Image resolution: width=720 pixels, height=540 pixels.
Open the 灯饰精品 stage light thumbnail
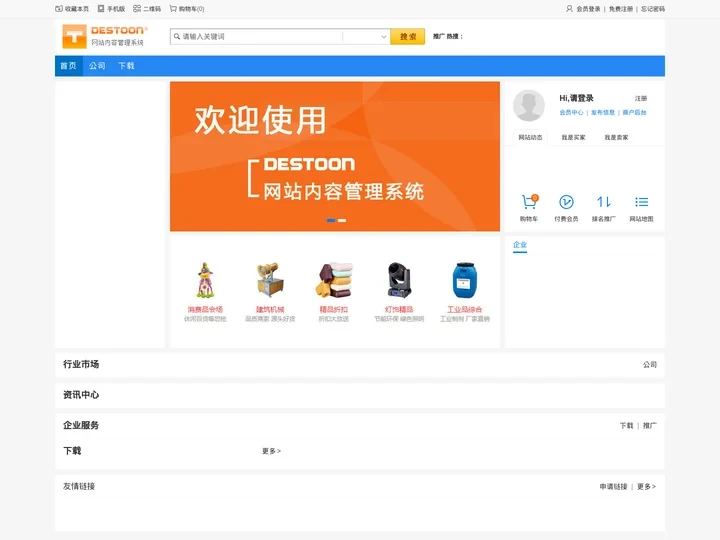(x=399, y=280)
